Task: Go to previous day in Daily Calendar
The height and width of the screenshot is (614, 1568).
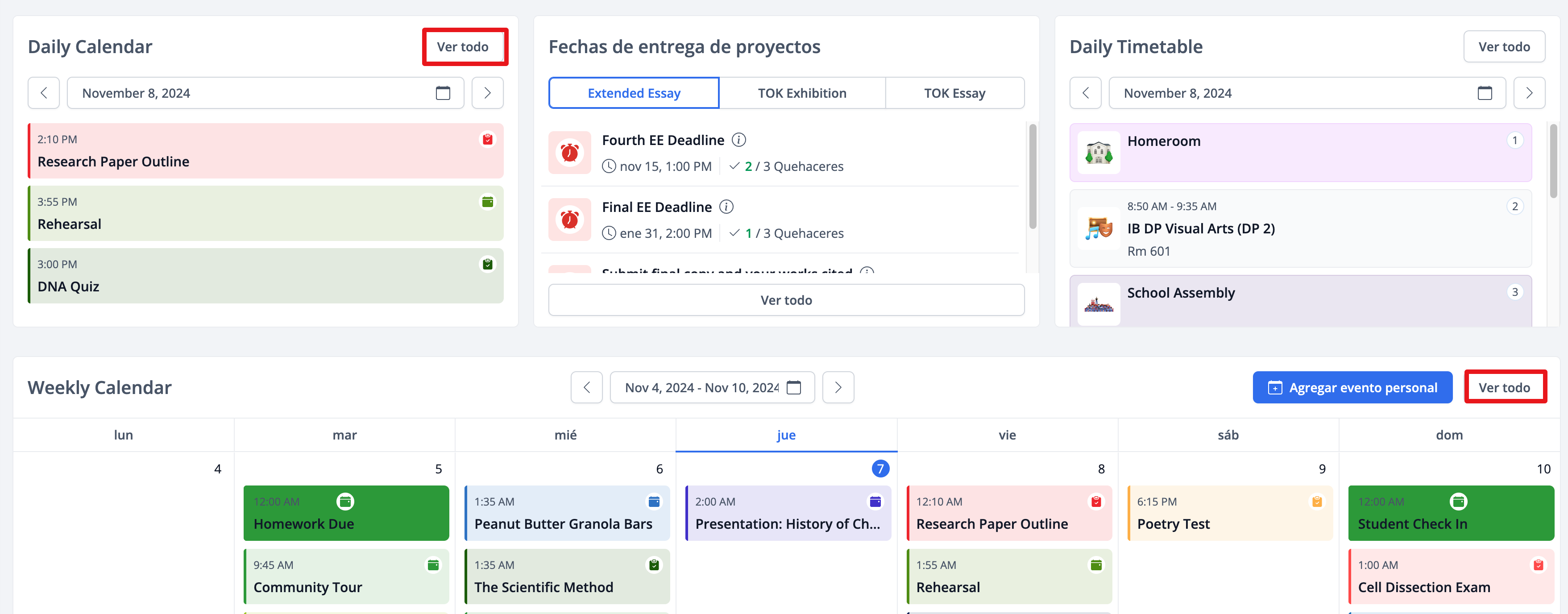Action: (x=44, y=93)
